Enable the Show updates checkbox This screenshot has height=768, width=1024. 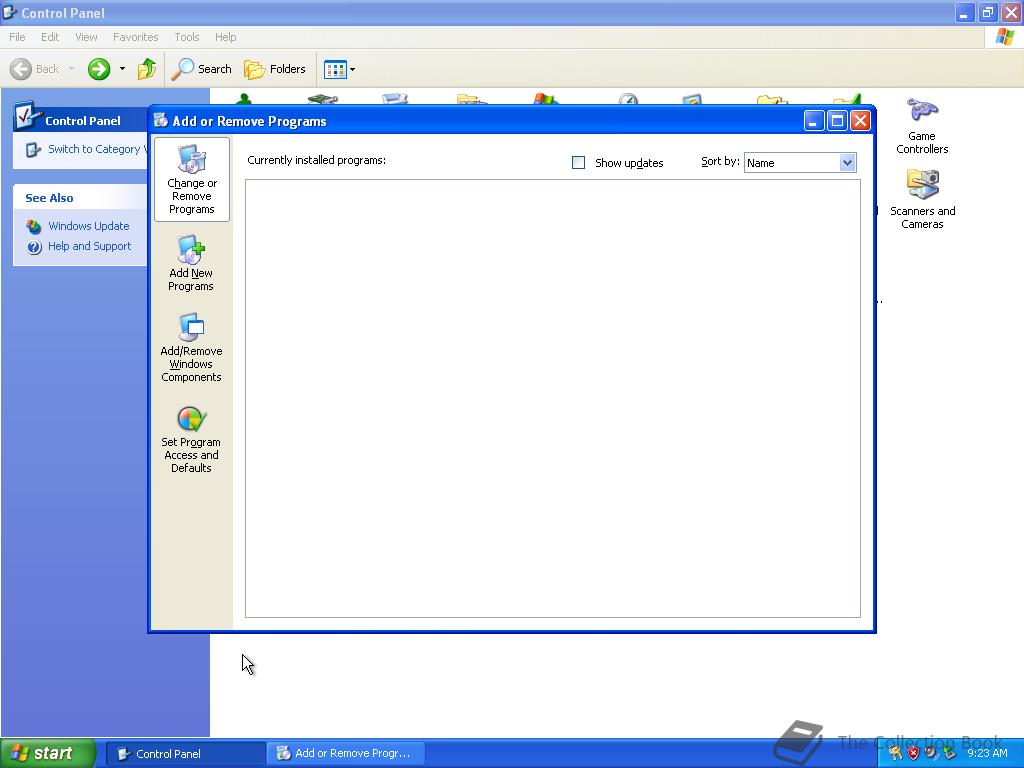pyautogui.click(x=579, y=163)
